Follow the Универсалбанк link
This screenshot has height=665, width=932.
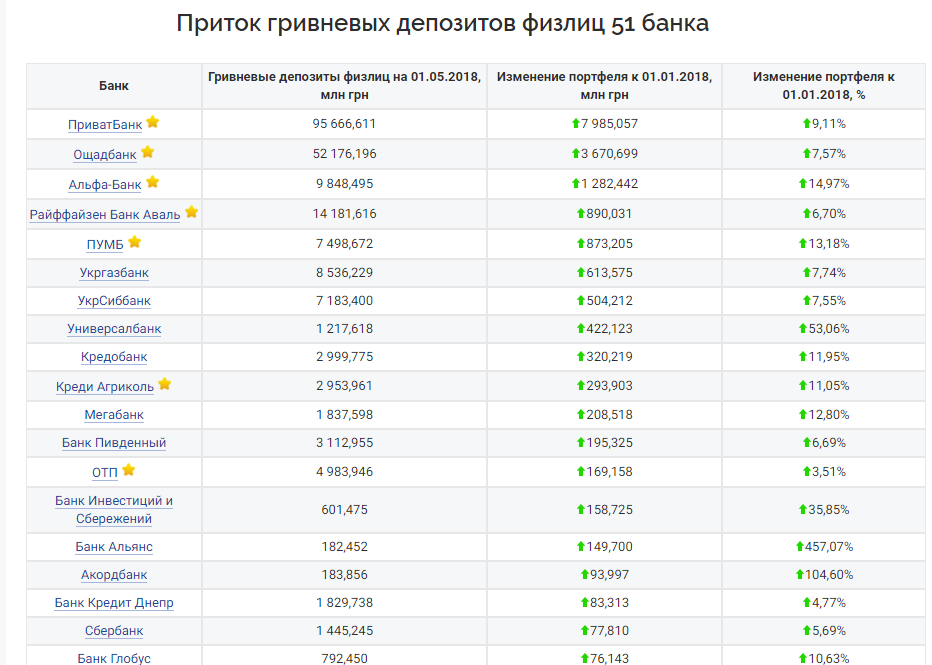tap(114, 329)
